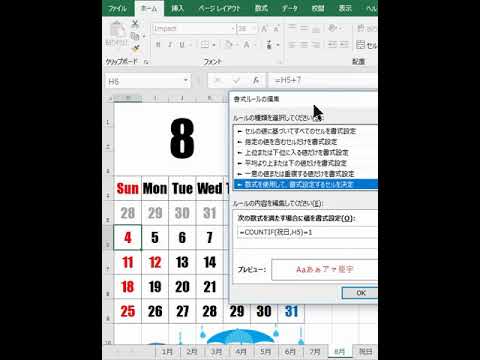Apply top vertical alignment
The image size is (480, 360).
[292, 28]
